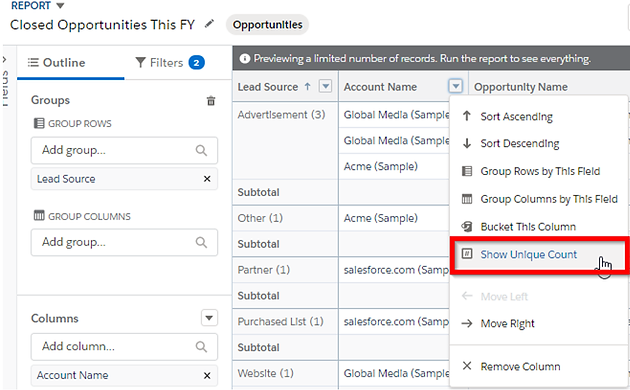Screen dimensions: 630x390
Task: Click search icon in Add column field
Action: coord(201,347)
